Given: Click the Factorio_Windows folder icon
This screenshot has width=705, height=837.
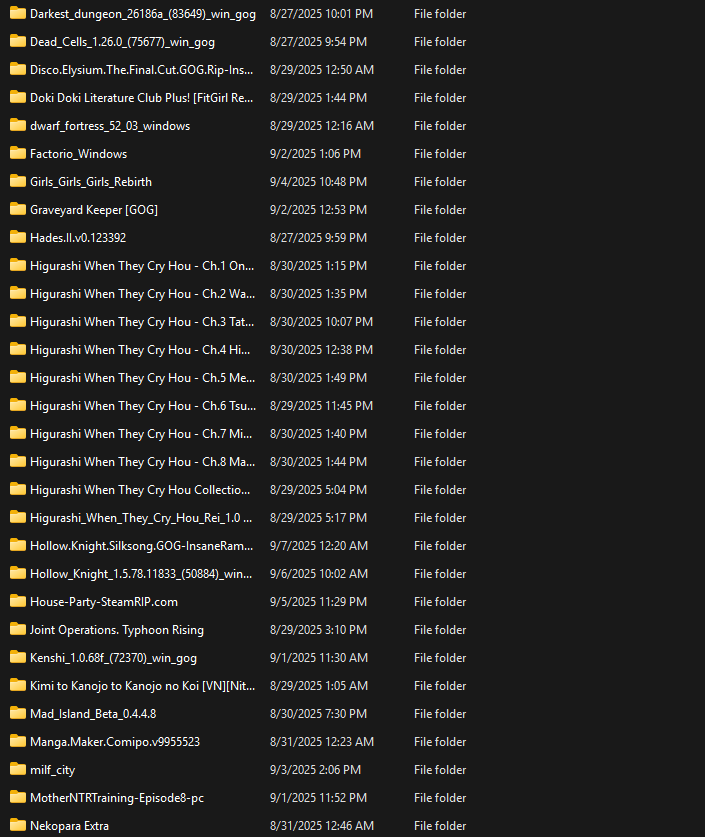Looking at the screenshot, I should point(18,153).
